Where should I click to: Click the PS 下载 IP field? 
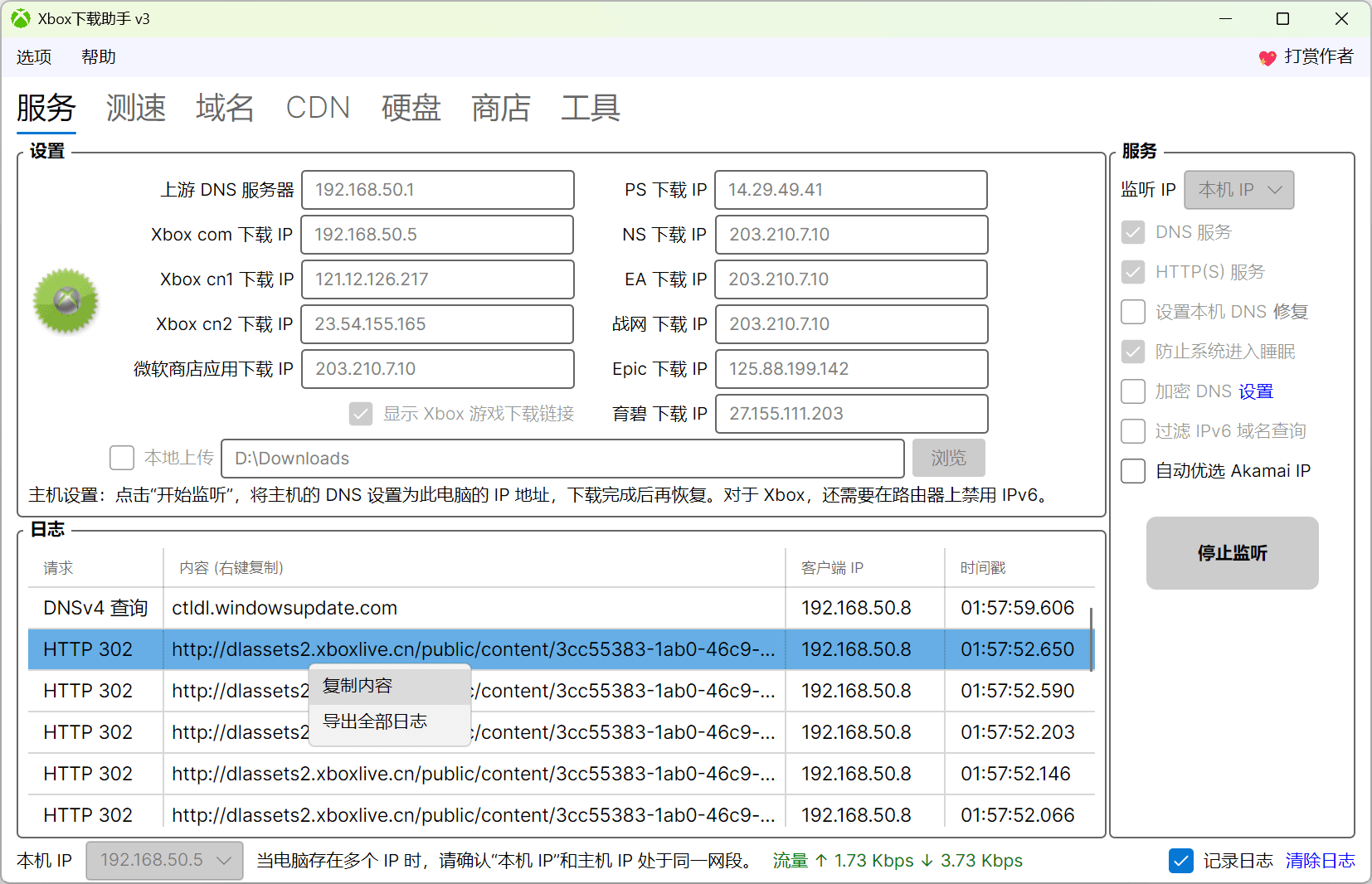851,190
